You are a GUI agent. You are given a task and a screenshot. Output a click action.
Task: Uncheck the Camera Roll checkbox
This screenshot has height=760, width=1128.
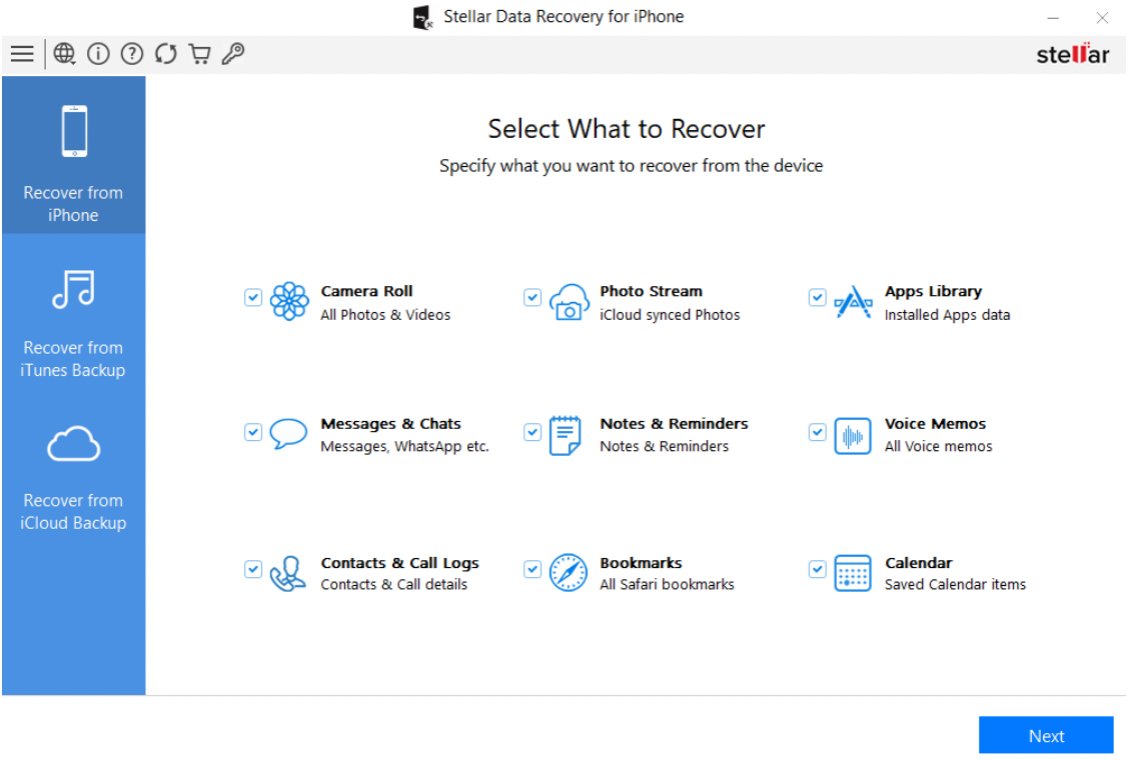point(253,297)
